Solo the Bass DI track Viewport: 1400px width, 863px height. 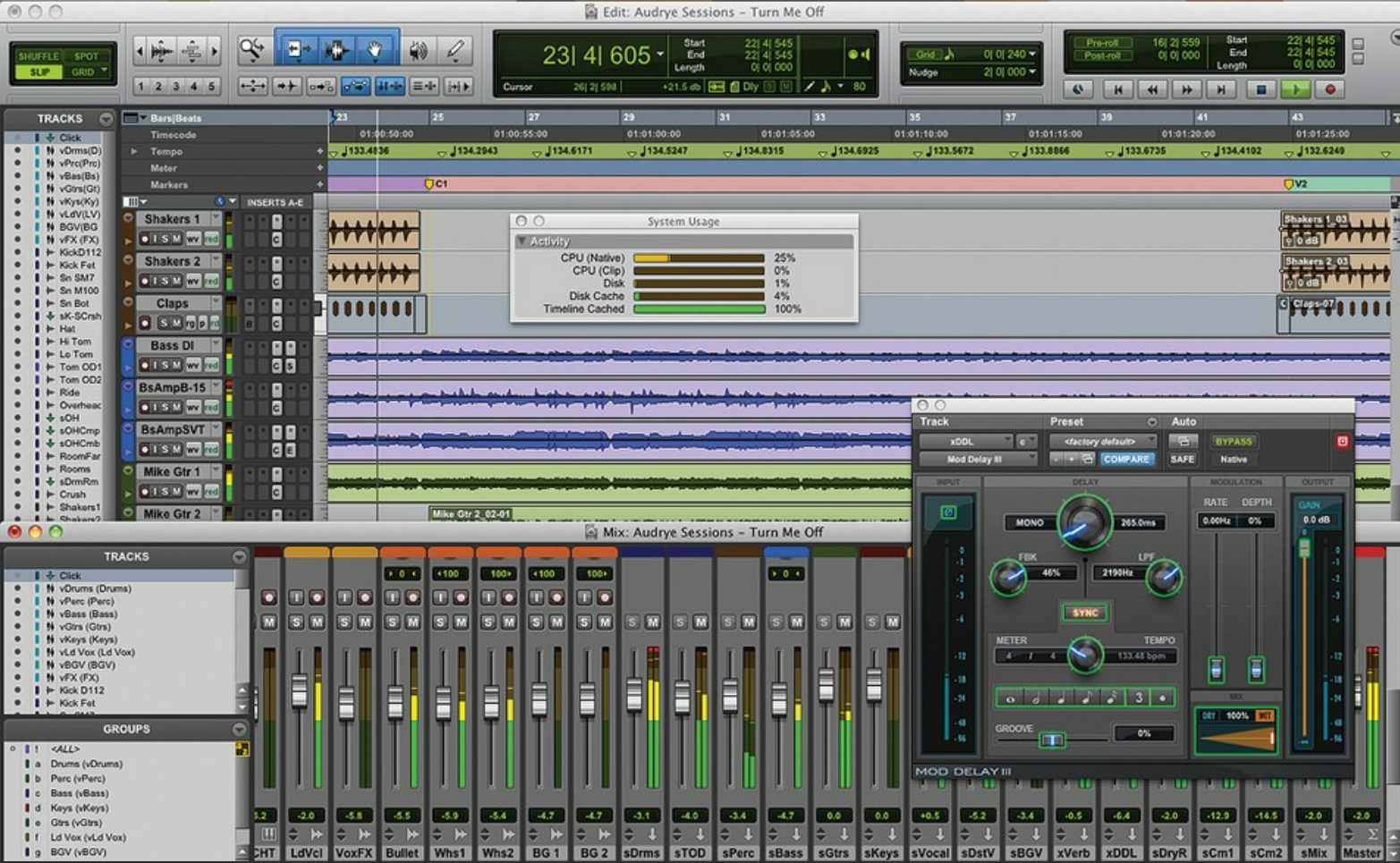click(165, 365)
